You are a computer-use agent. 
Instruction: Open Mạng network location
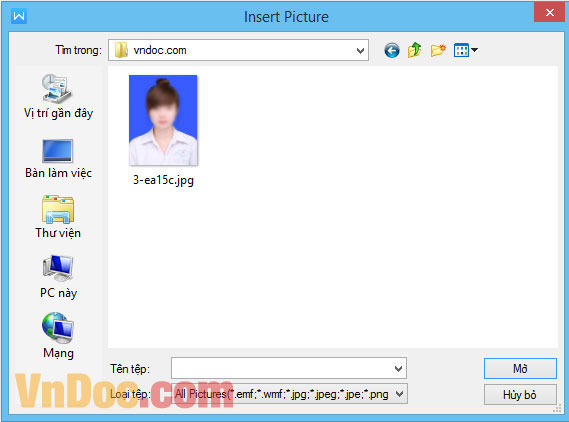pos(58,336)
